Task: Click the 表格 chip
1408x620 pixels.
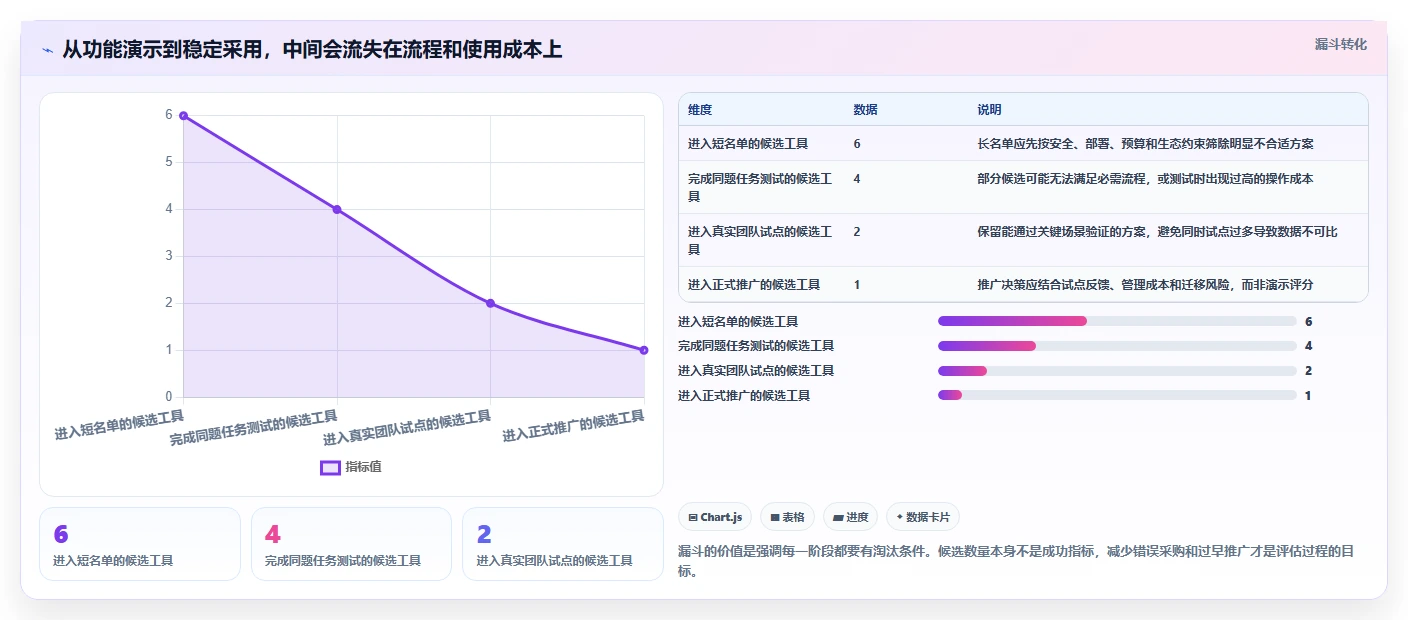Action: click(x=787, y=517)
